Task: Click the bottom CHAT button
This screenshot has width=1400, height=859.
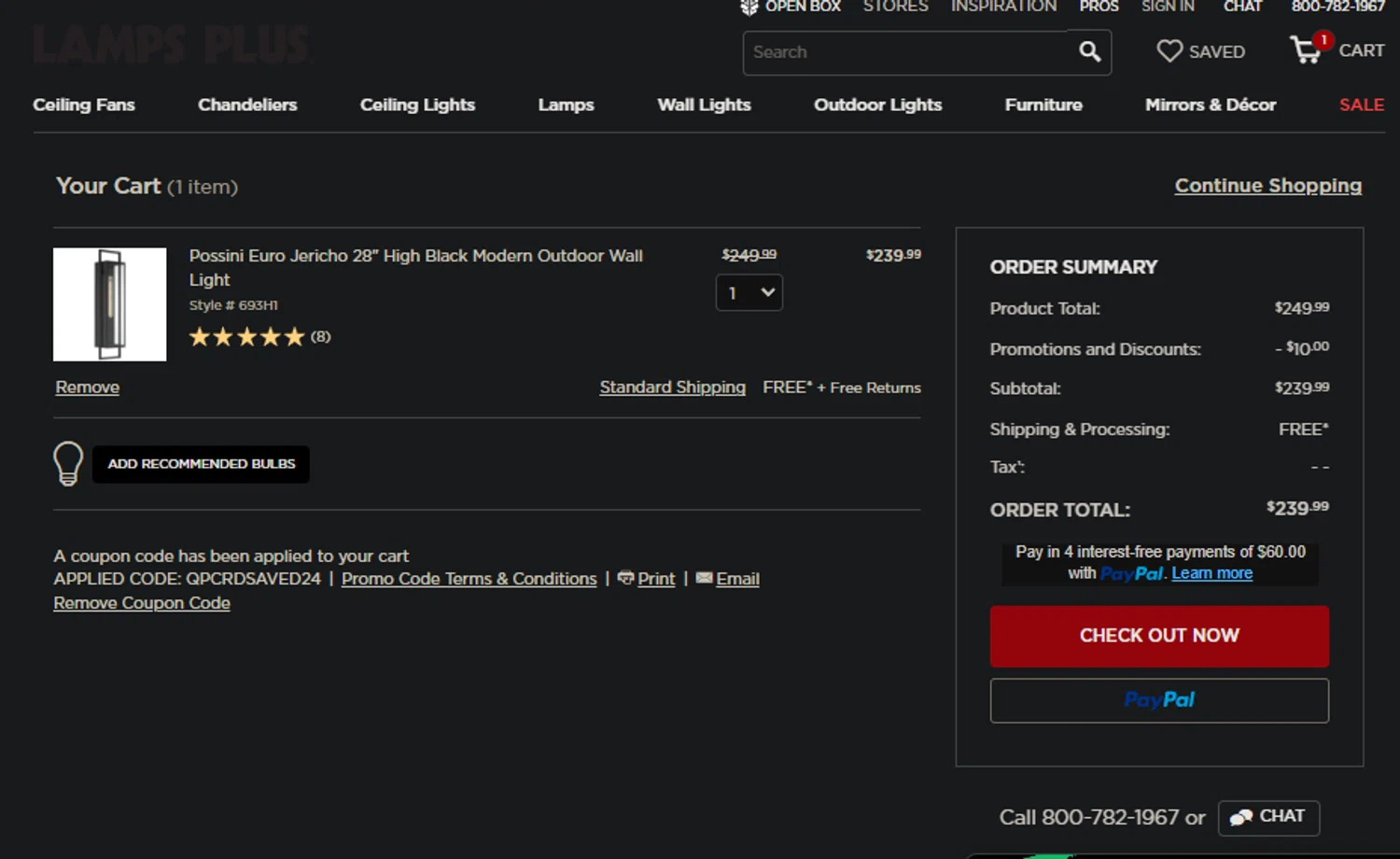Action: (x=1268, y=817)
